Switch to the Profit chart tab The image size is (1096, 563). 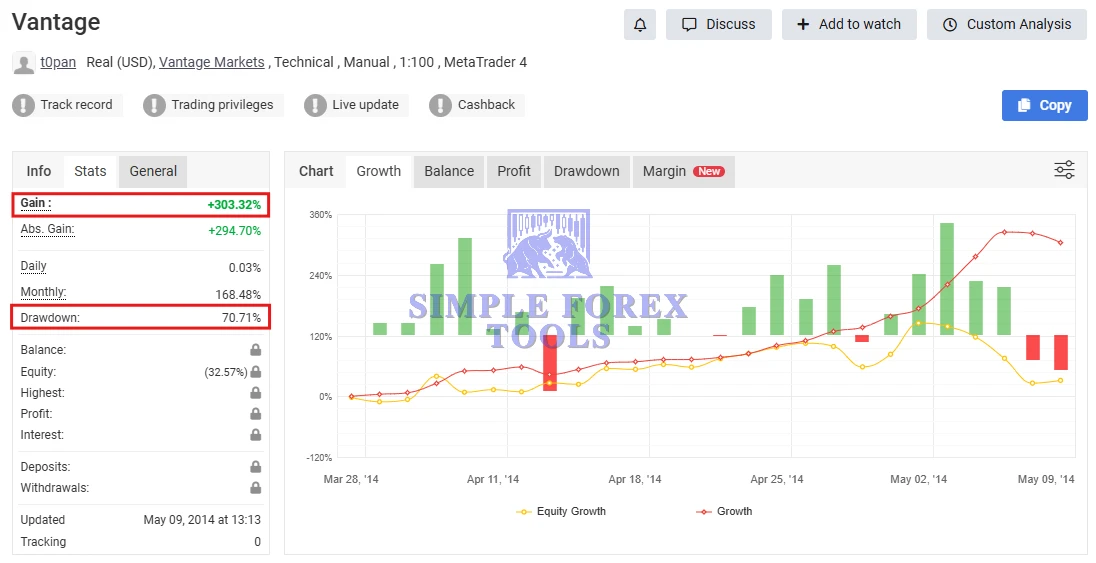click(514, 171)
